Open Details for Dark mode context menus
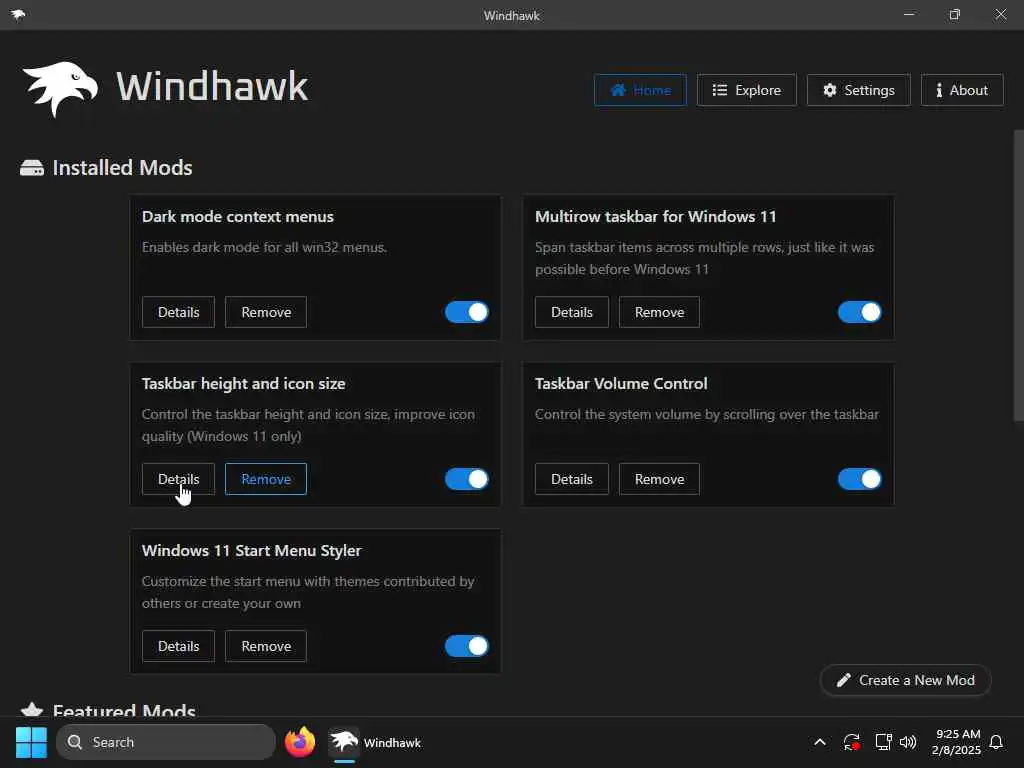 [x=178, y=312]
